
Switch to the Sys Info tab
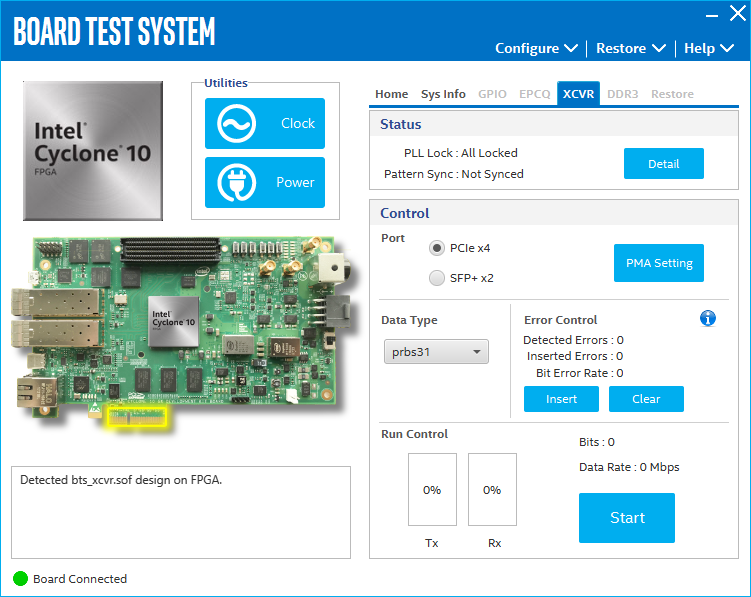443,94
